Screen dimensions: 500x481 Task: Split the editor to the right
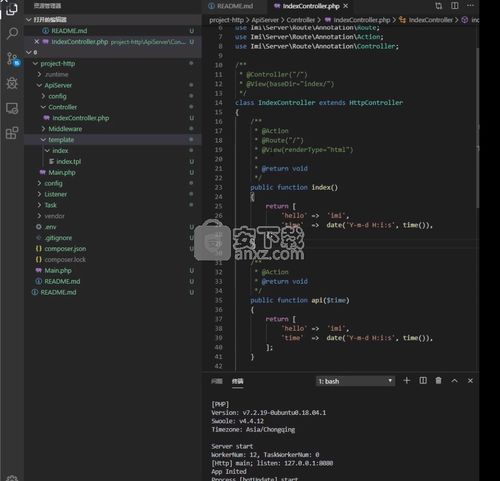[x=455, y=6]
